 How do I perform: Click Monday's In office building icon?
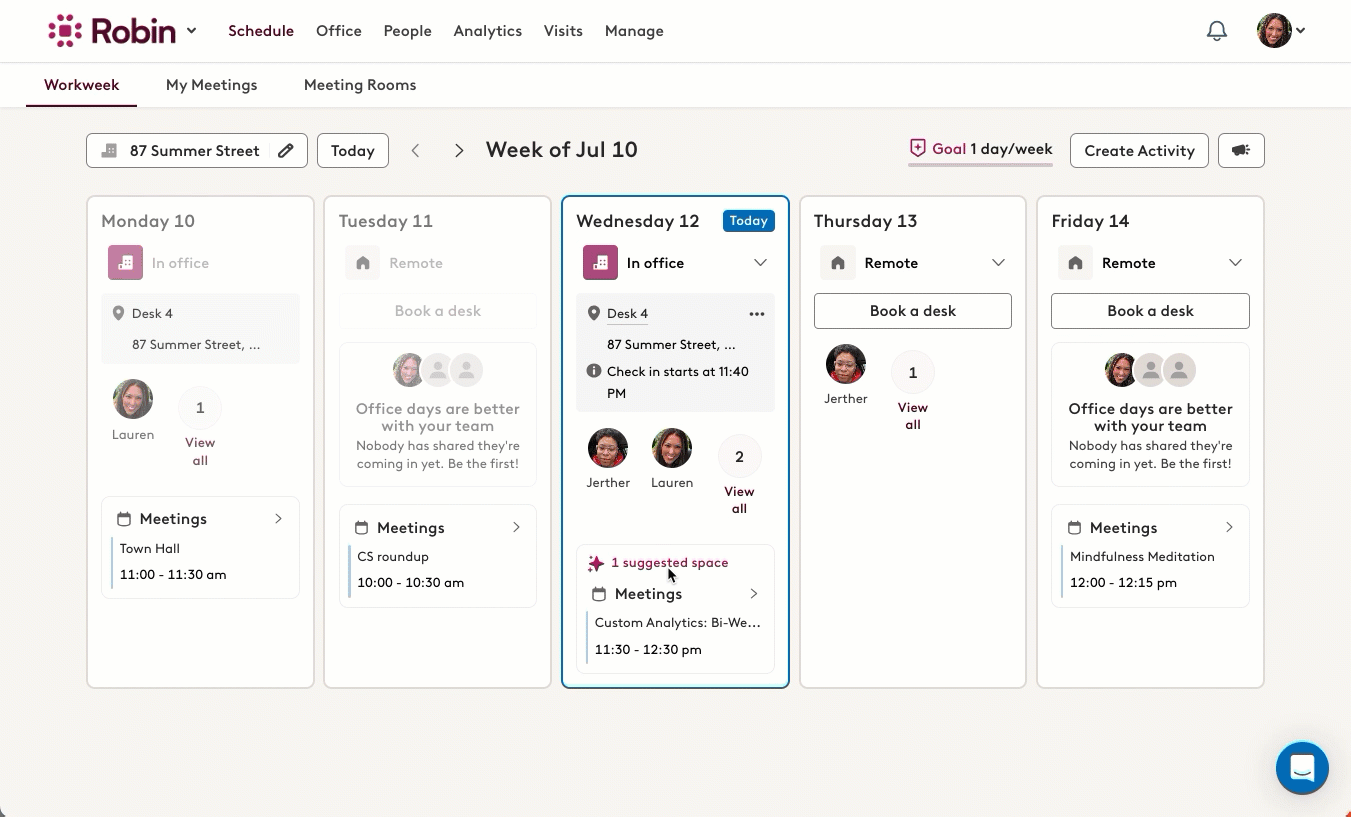[x=125, y=263]
